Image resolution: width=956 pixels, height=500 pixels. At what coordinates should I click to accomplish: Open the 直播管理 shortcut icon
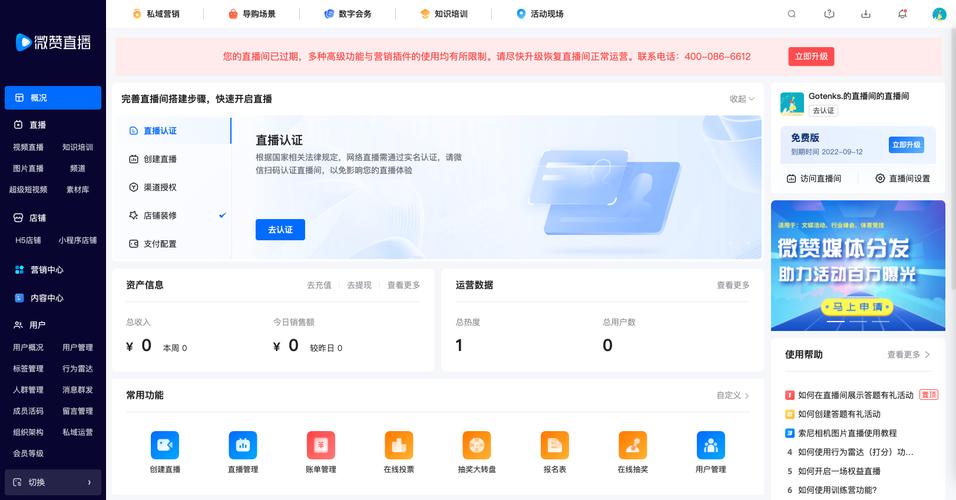(243, 445)
